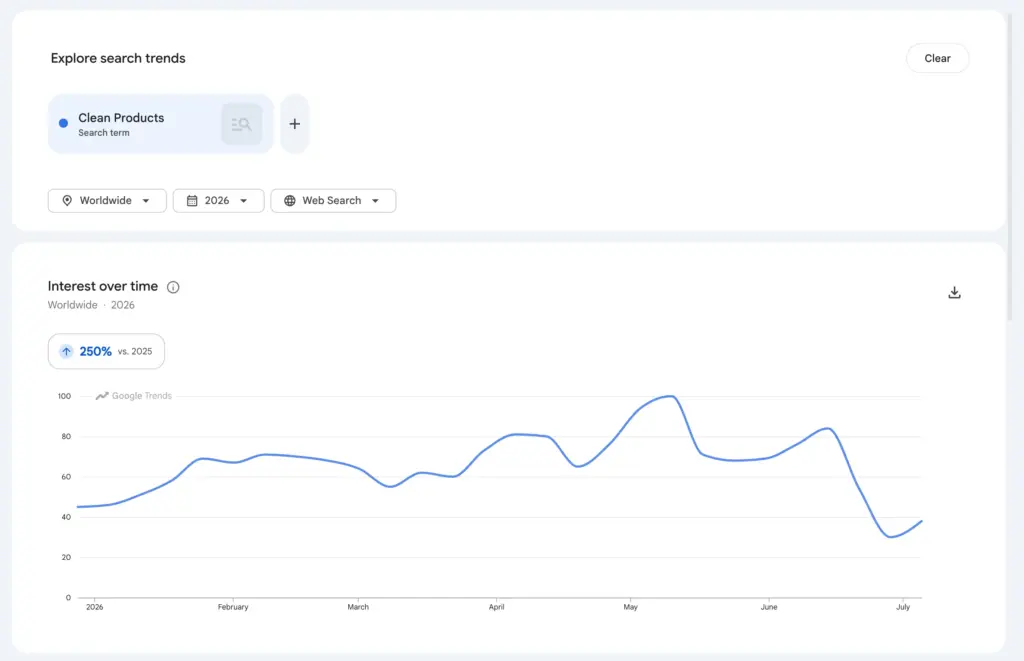
Task: Click the search-details icon in Clean Products chip
Action: point(242,124)
